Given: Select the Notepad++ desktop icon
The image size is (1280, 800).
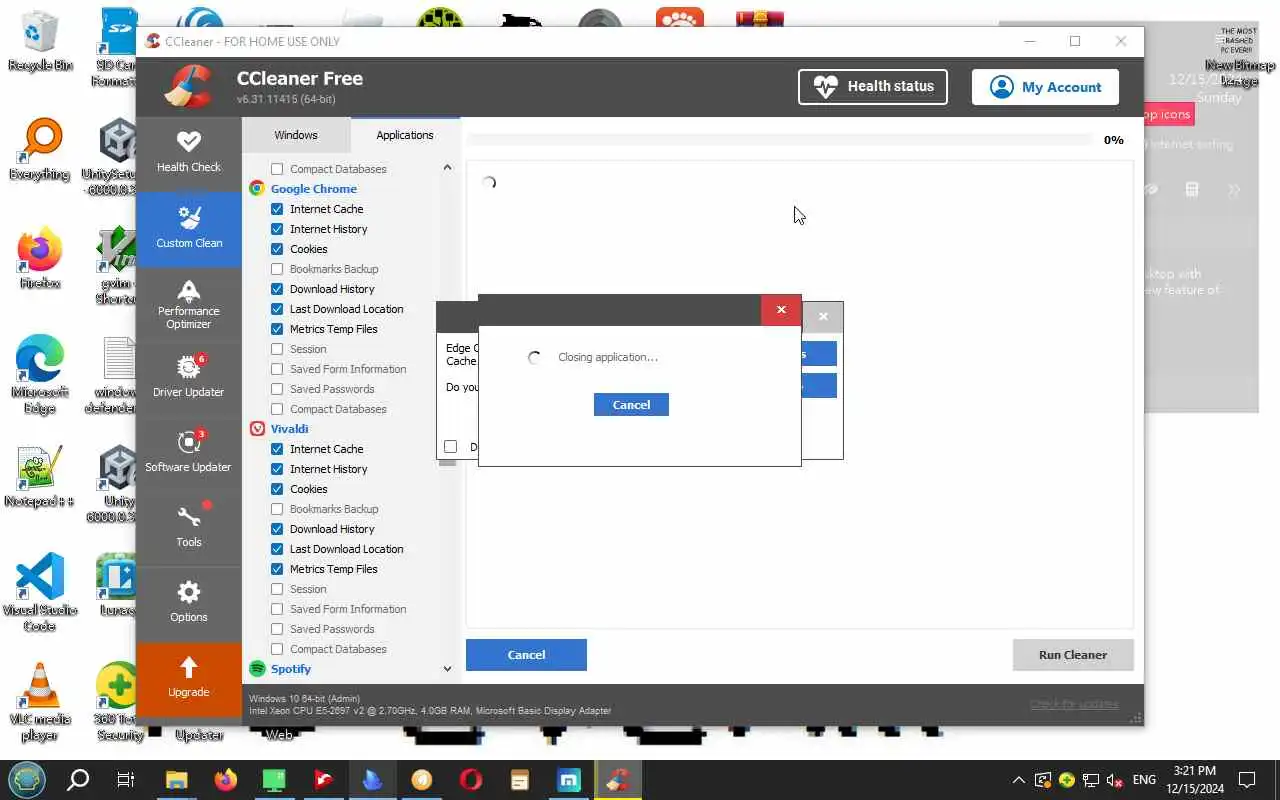Looking at the screenshot, I should [40, 477].
